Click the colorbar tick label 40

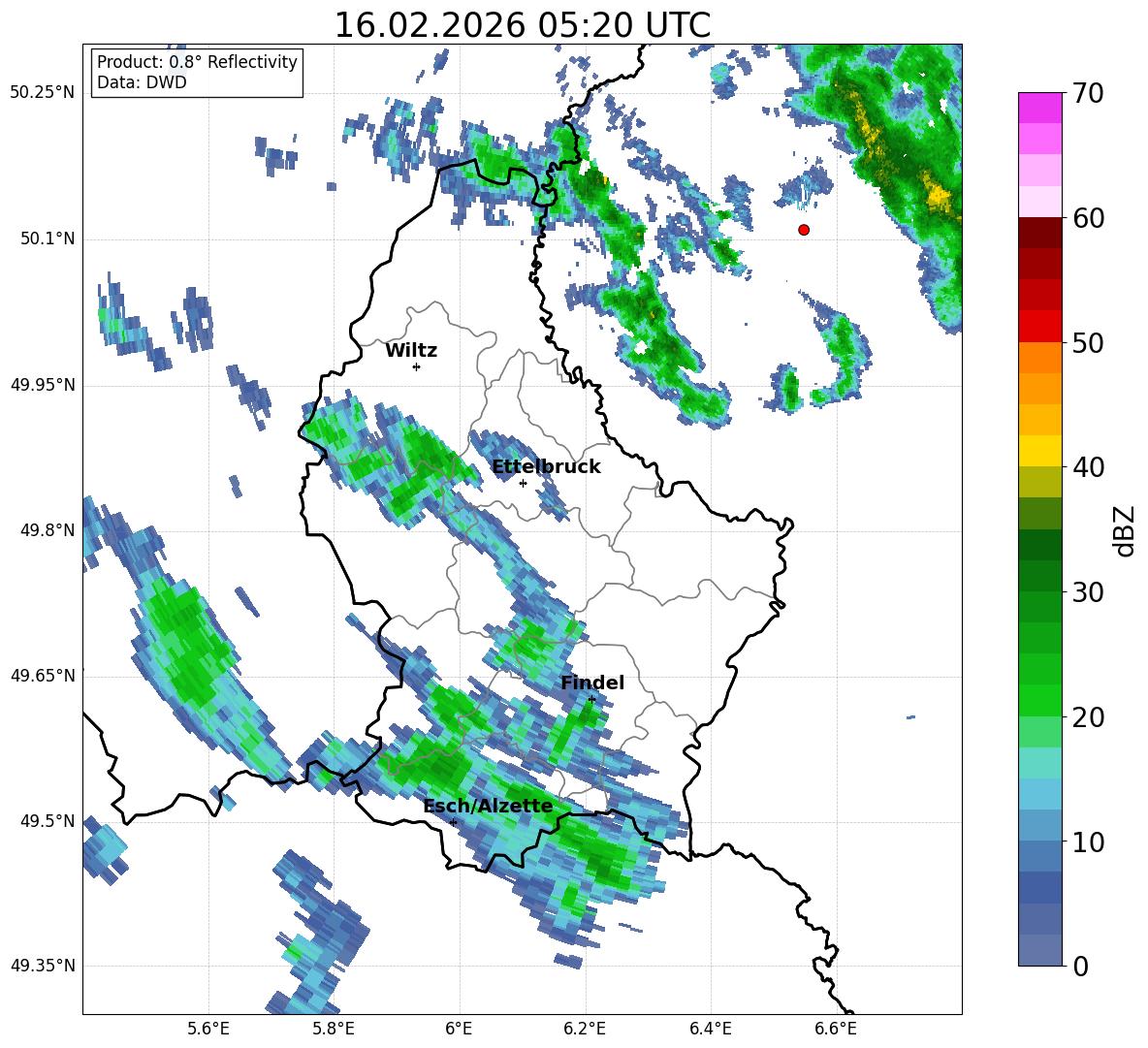click(x=1088, y=467)
